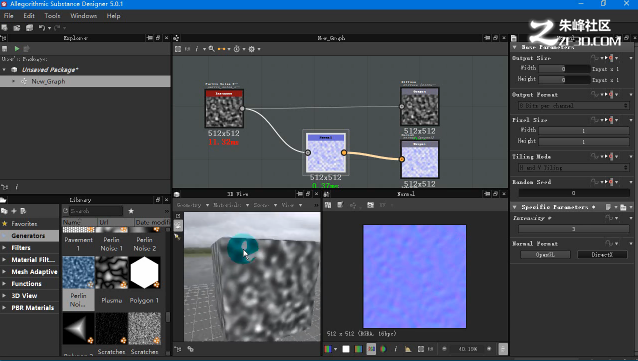Open the File menu
This screenshot has height=361, width=638.
[x=9, y=16]
